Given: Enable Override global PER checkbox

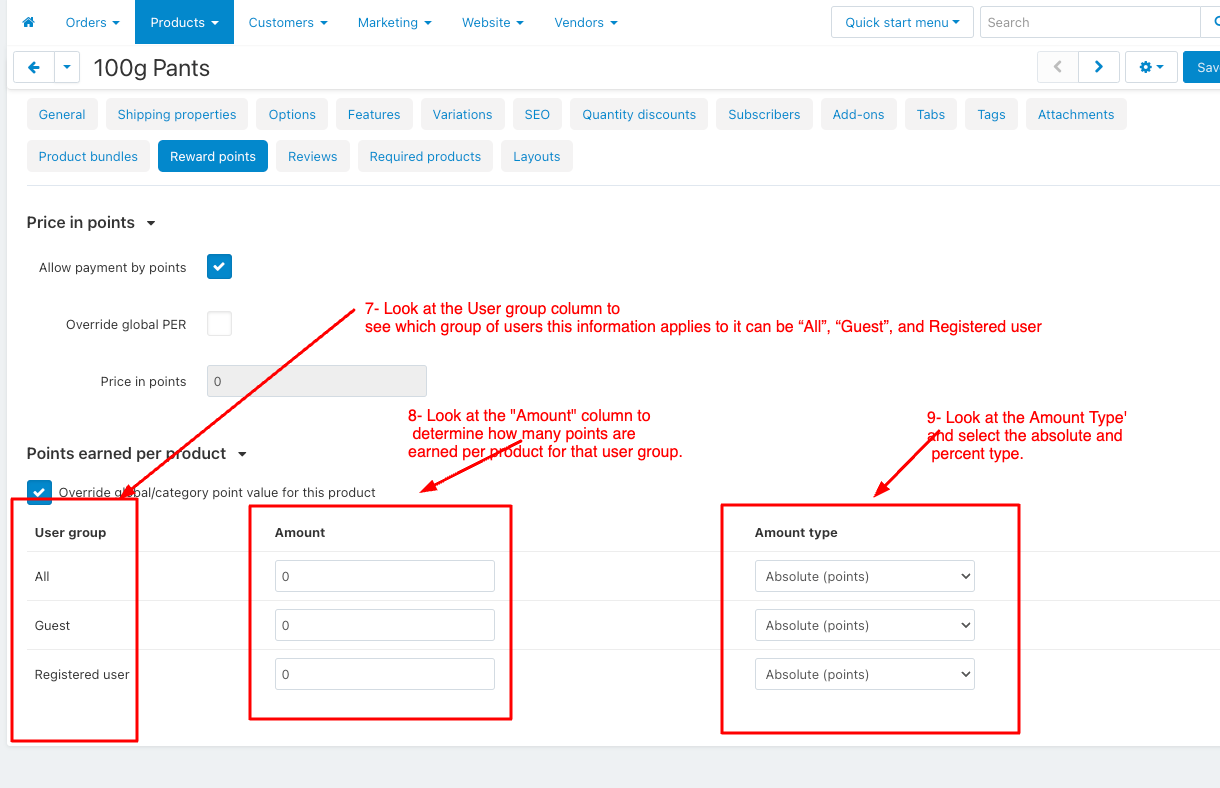Looking at the screenshot, I should click(219, 324).
